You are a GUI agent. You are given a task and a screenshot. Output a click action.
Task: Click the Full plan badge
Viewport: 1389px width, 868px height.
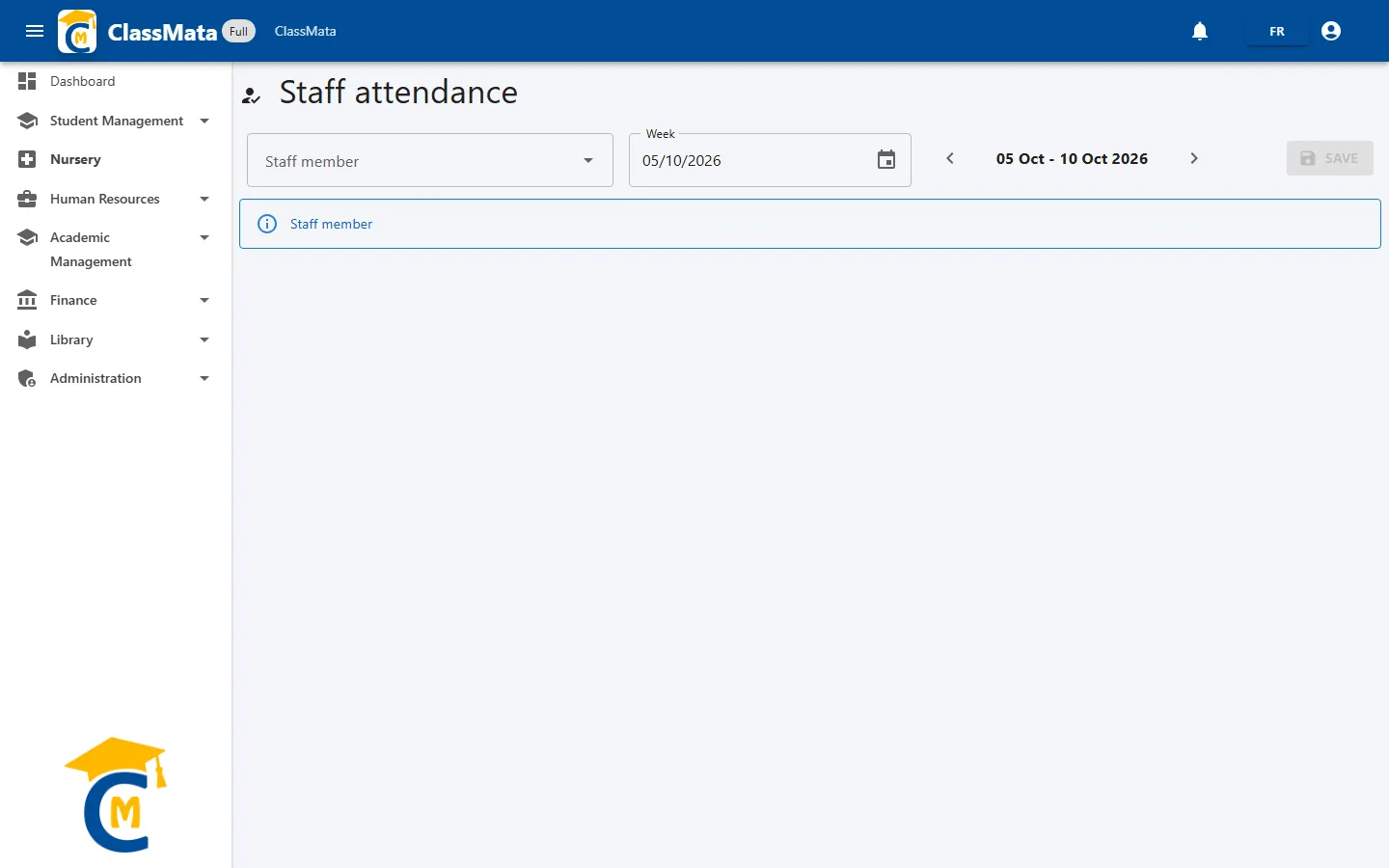(238, 31)
